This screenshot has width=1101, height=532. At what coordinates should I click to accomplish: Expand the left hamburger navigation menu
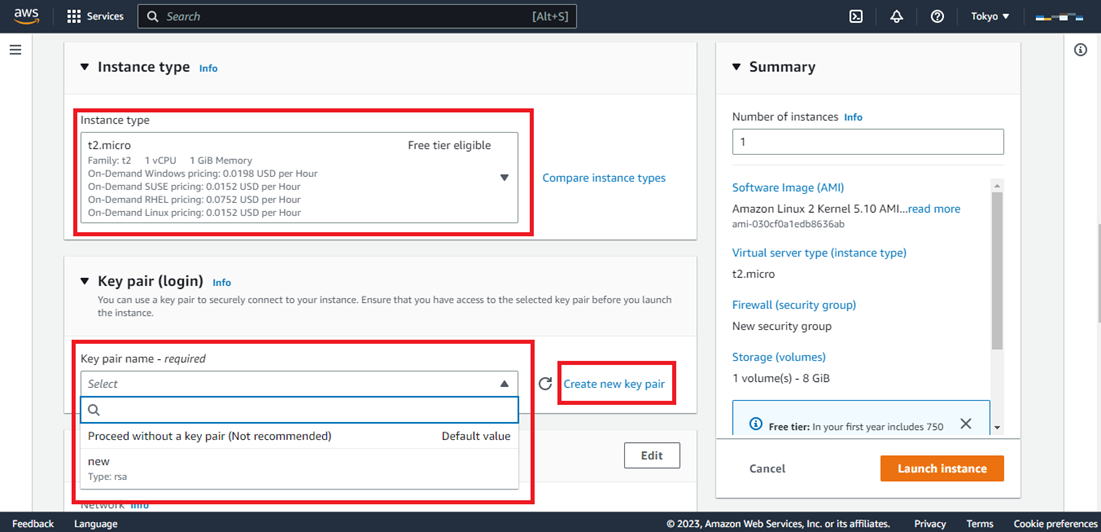click(15, 50)
